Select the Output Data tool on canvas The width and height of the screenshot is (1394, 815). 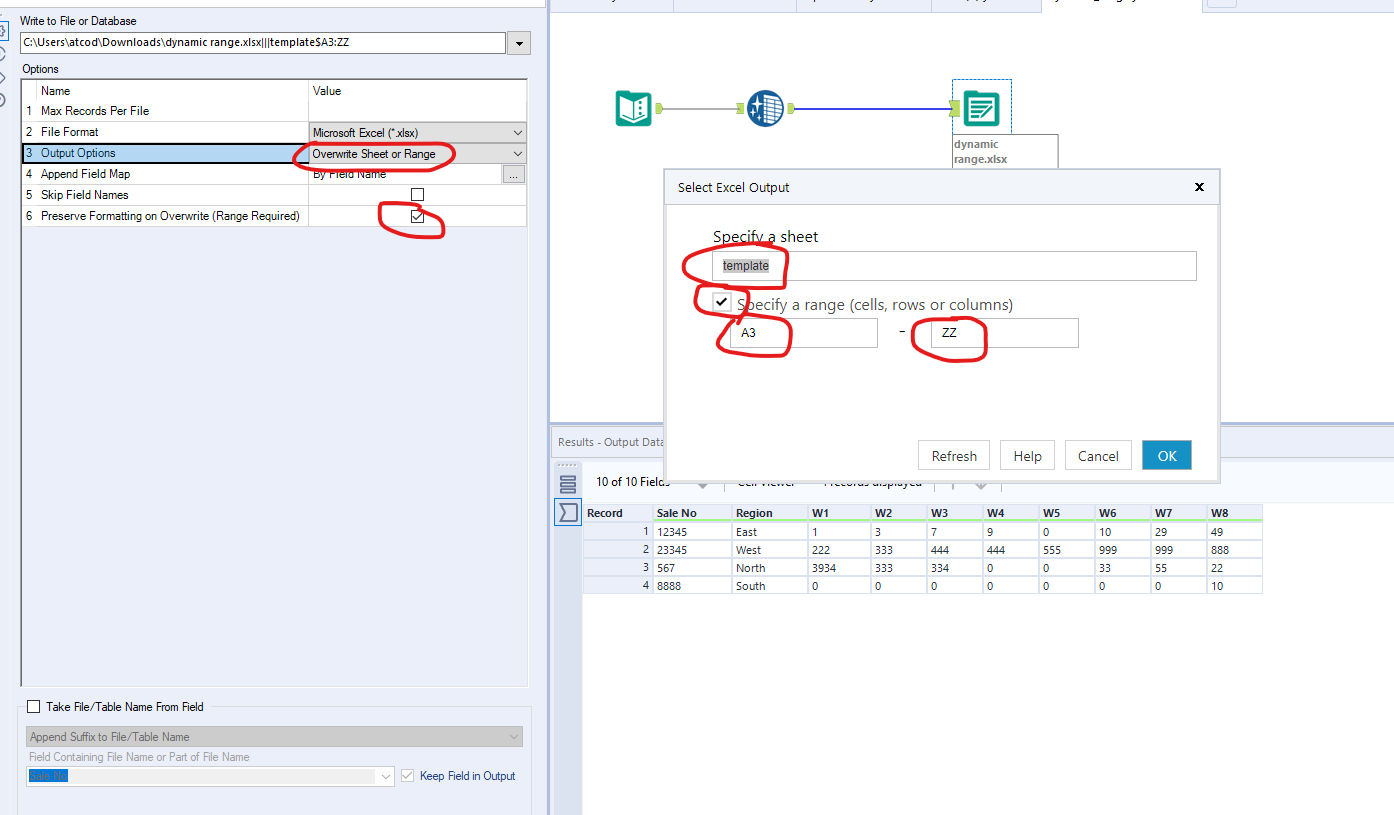[980, 108]
